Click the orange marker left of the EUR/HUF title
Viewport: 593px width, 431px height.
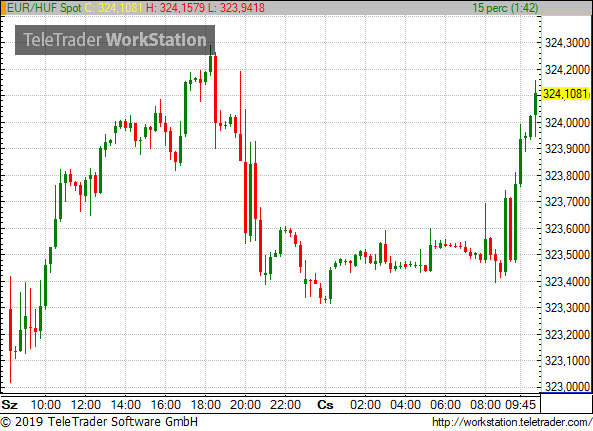(x=3, y=8)
